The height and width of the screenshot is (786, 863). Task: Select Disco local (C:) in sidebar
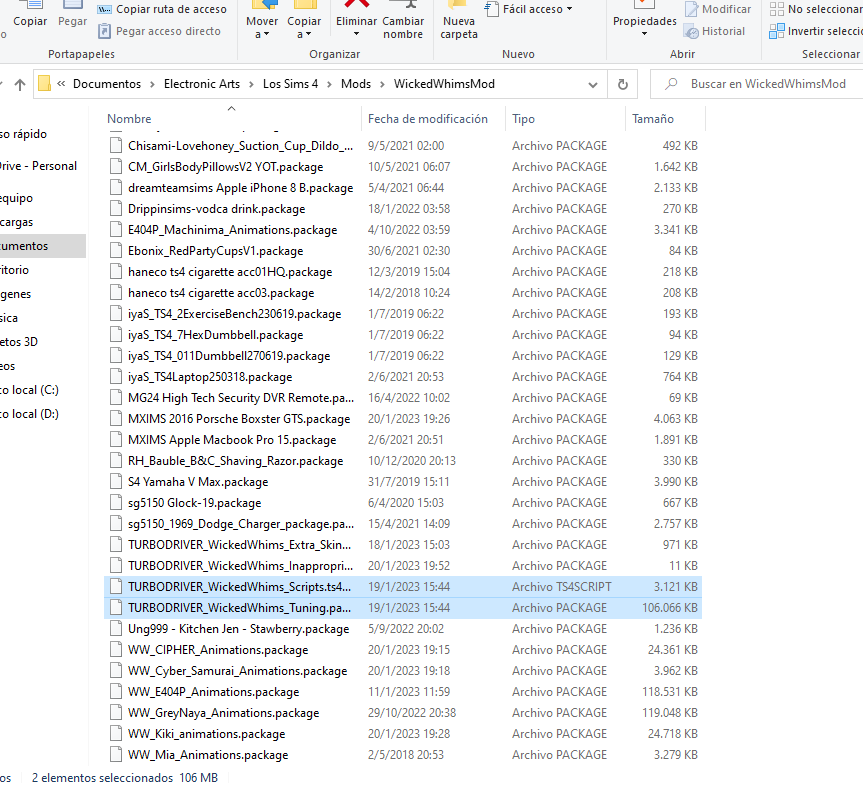click(x=29, y=390)
